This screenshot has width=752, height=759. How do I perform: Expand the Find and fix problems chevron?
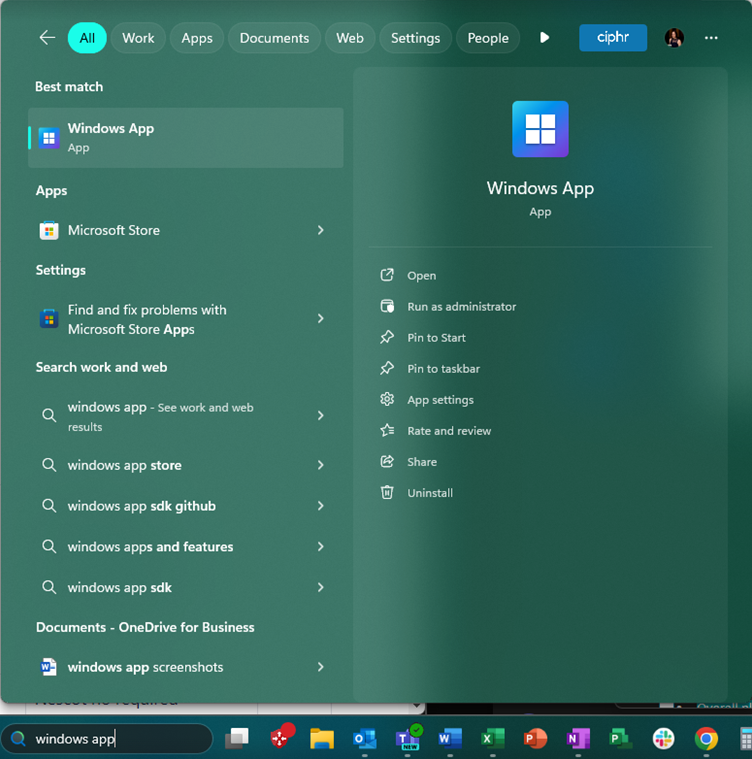(320, 319)
